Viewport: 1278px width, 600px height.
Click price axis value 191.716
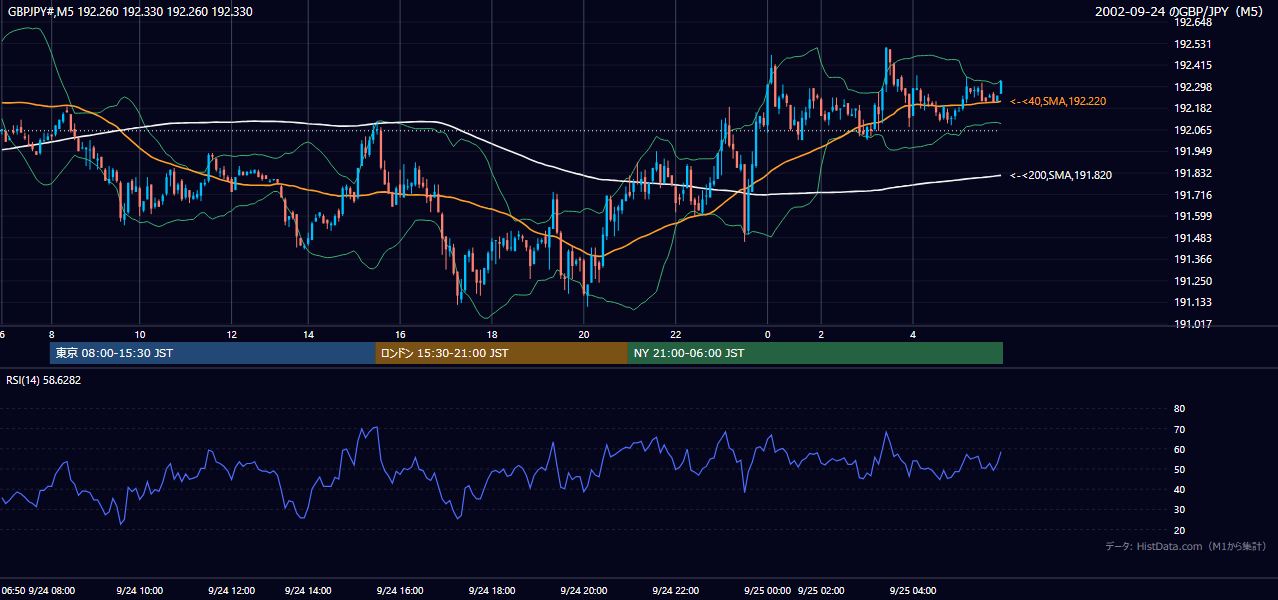1192,195
